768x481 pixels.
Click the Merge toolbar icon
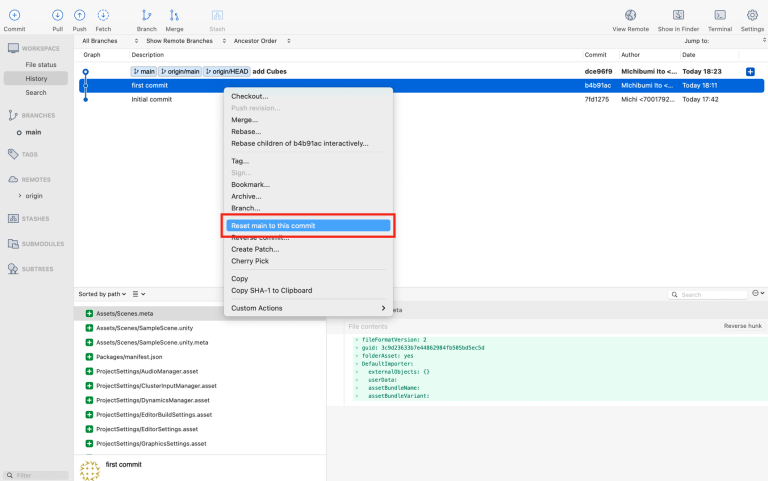(x=174, y=15)
